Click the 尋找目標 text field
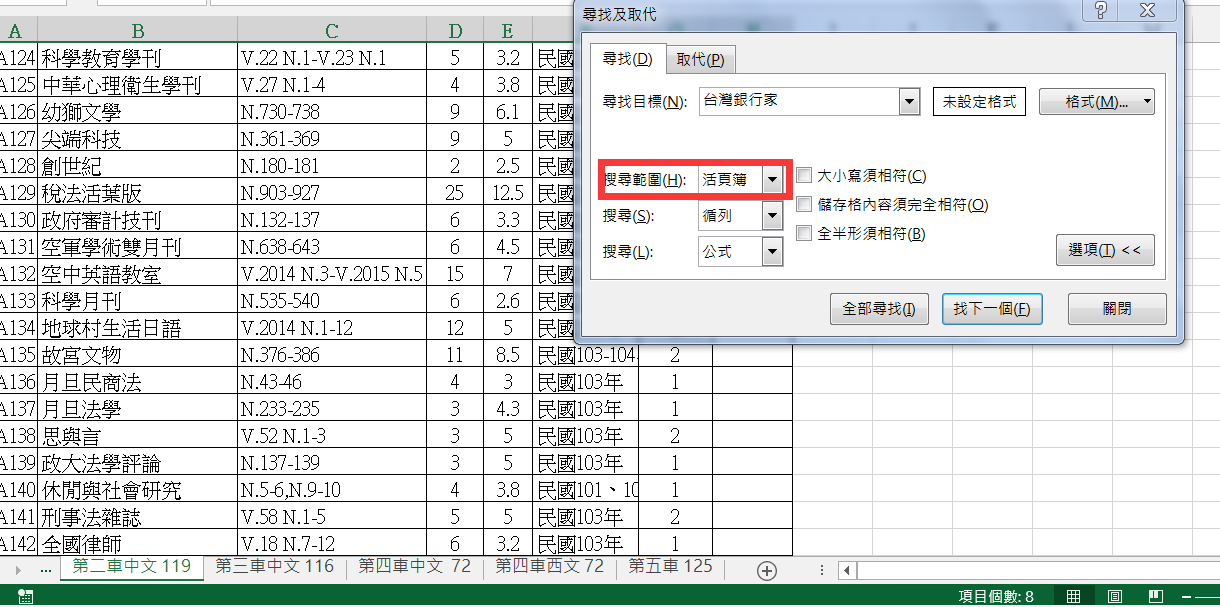Screen dimensions: 1220x607 (798, 102)
